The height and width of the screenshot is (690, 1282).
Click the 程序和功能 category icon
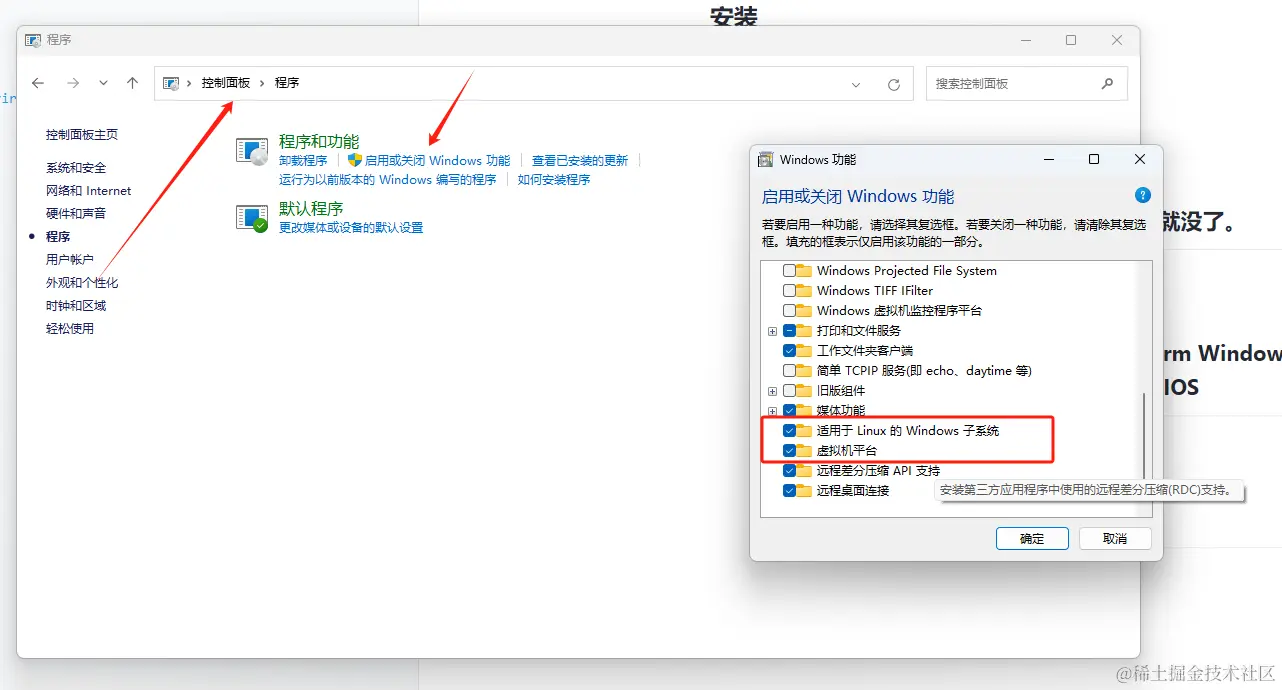tap(252, 151)
